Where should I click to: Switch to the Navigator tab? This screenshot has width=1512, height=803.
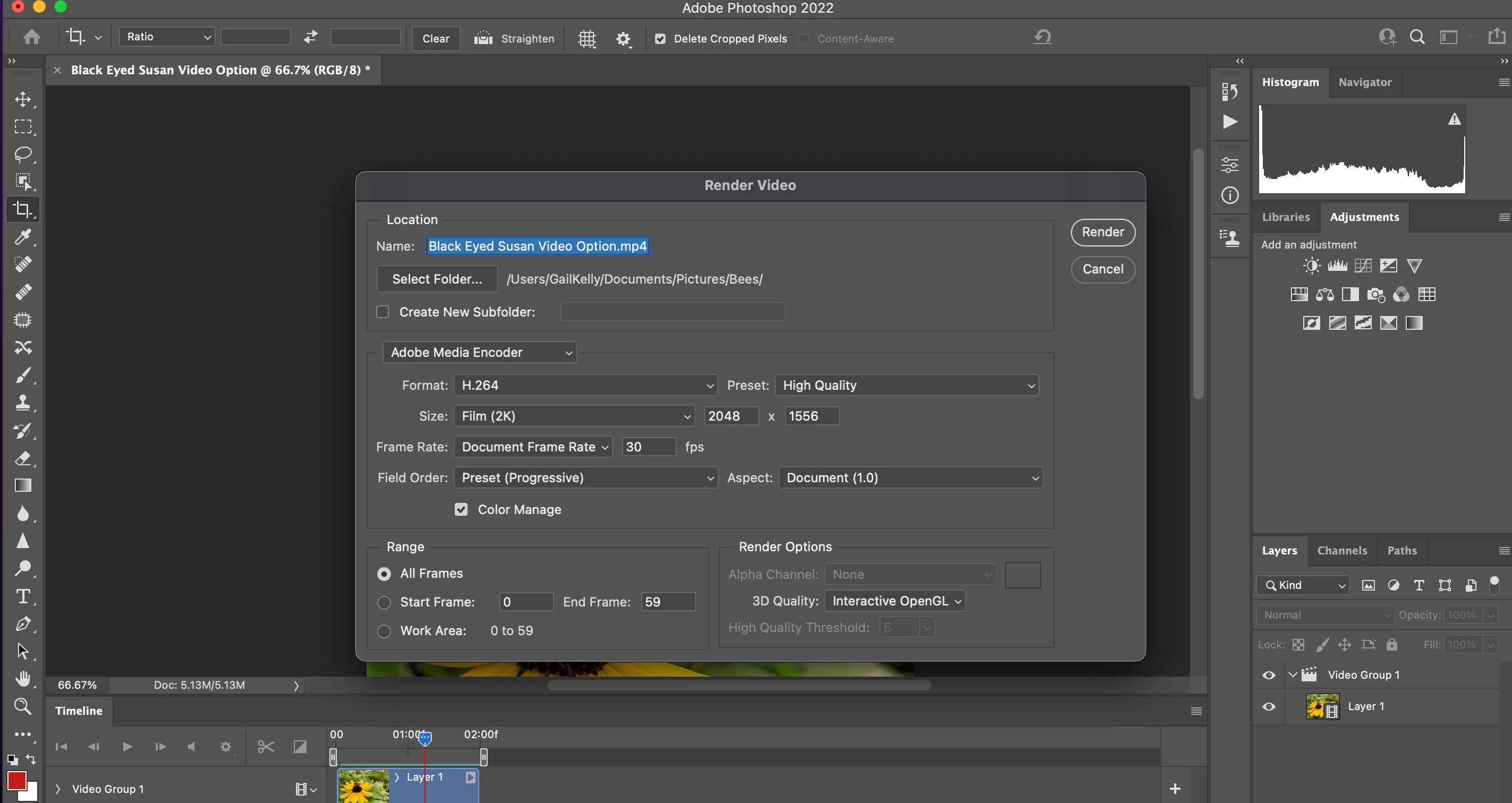coord(1365,82)
